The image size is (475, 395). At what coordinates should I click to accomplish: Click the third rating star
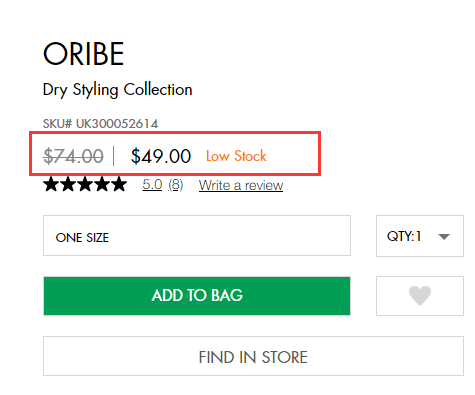85,184
